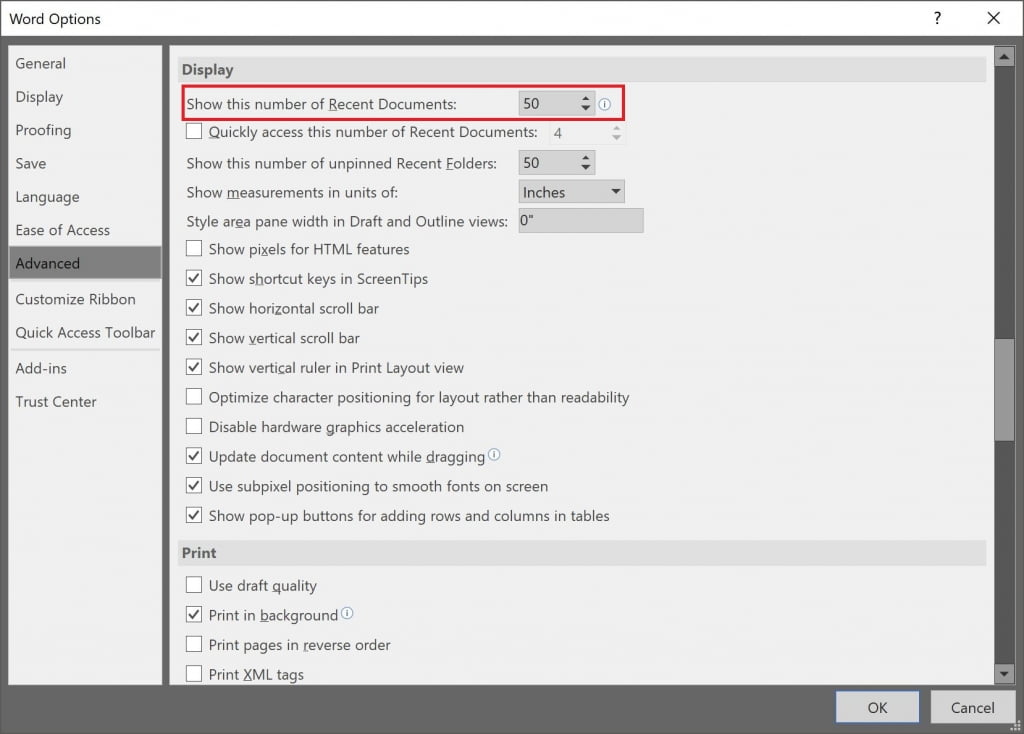
Task: Enable Print pages in reverse order
Action: 194,644
